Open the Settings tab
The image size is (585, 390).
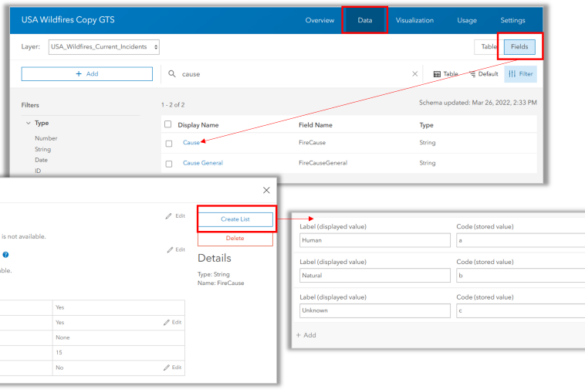coord(513,20)
